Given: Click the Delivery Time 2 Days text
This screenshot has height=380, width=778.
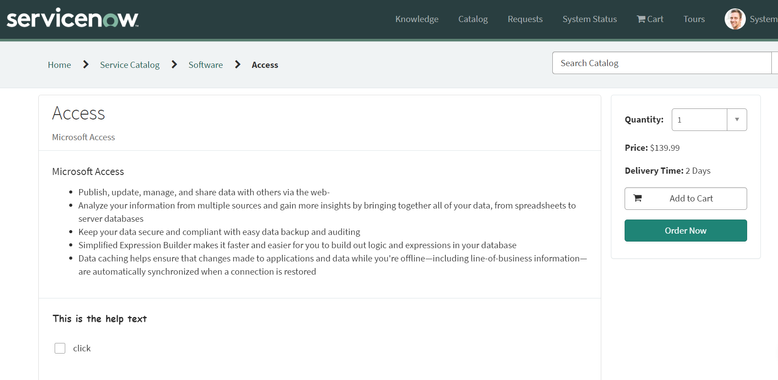Looking at the screenshot, I should click(667, 171).
